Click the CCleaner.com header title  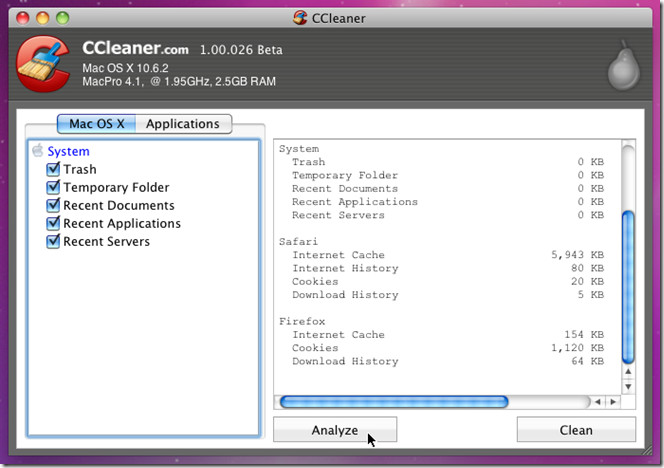pos(136,48)
